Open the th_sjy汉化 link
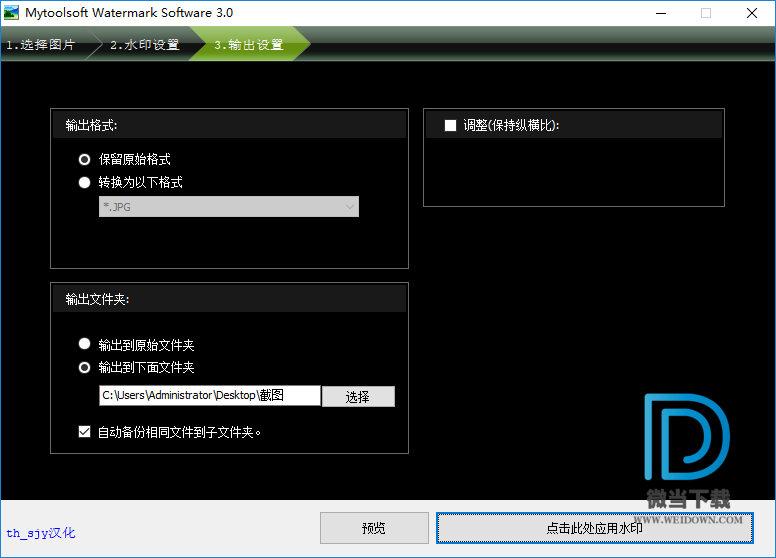Viewport: 776px width, 558px height. pos(41,533)
